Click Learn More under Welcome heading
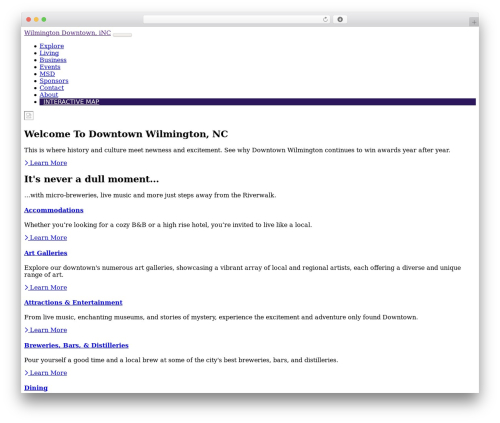The image size is (500, 423). tap(46, 163)
